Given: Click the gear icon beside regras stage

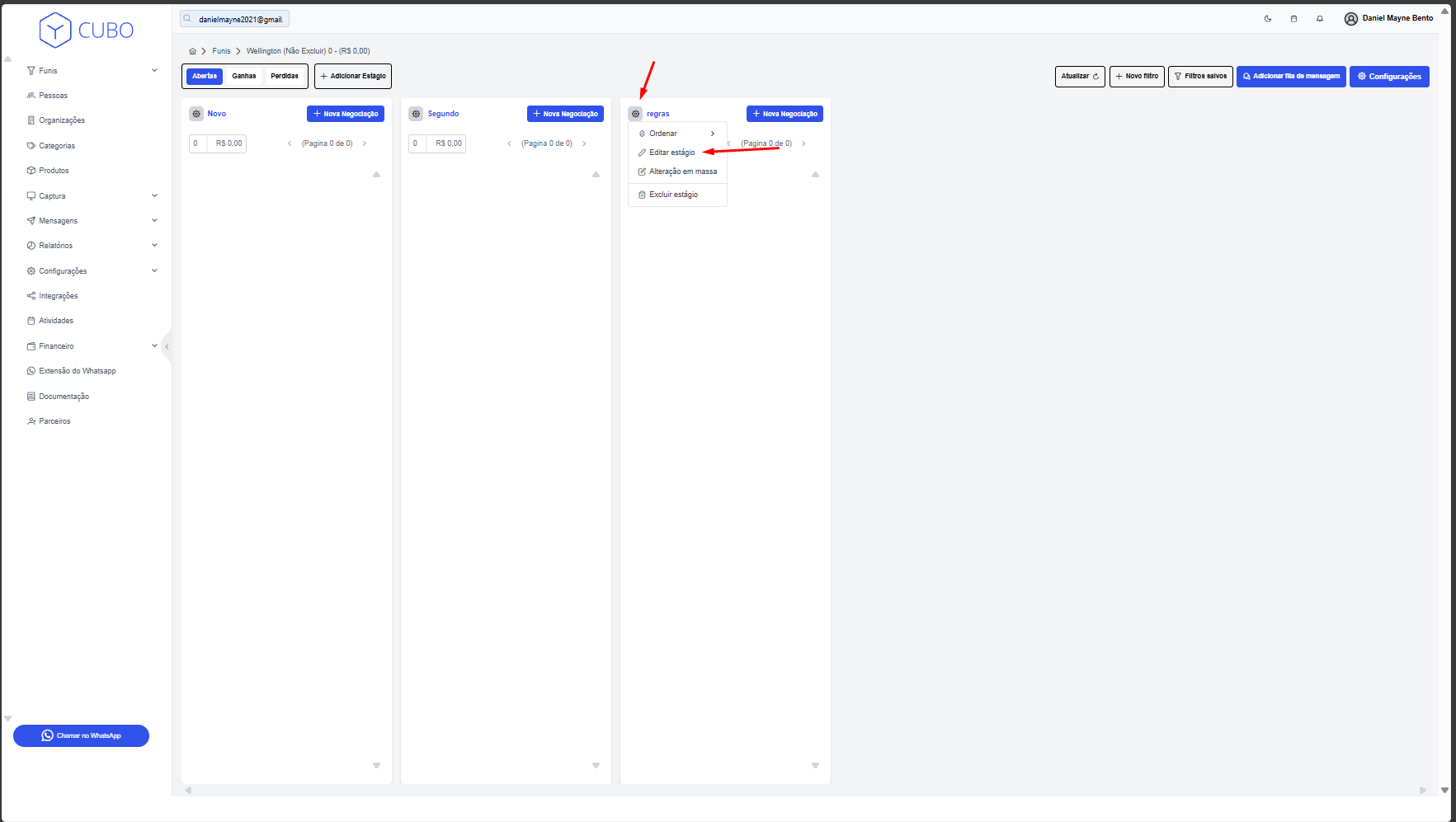Looking at the screenshot, I should (635, 114).
